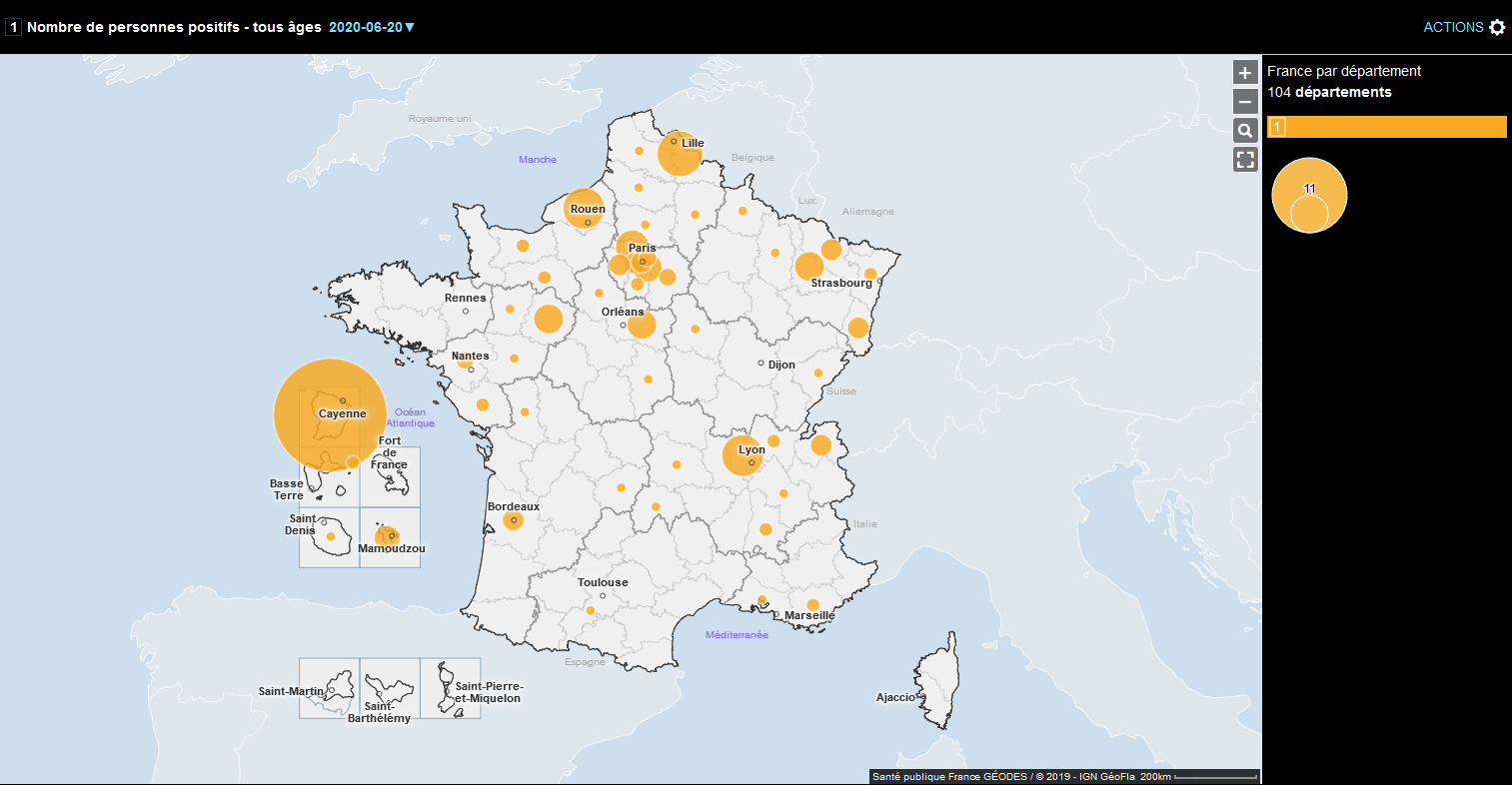Click the indicator number 1 badge in title
Image resolution: width=1512 pixels, height=785 pixels.
(13, 27)
